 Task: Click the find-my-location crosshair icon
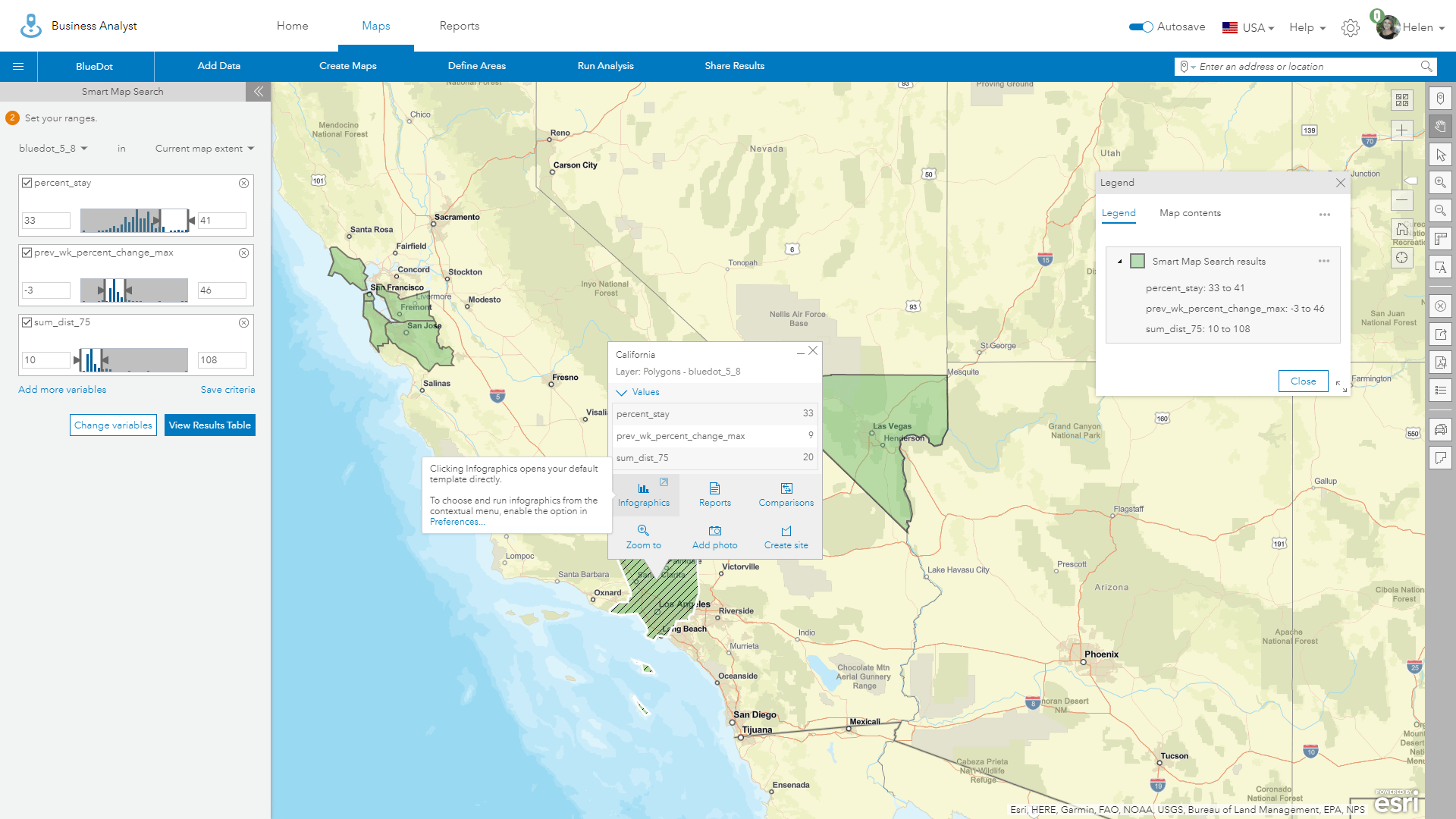pos(1401,258)
